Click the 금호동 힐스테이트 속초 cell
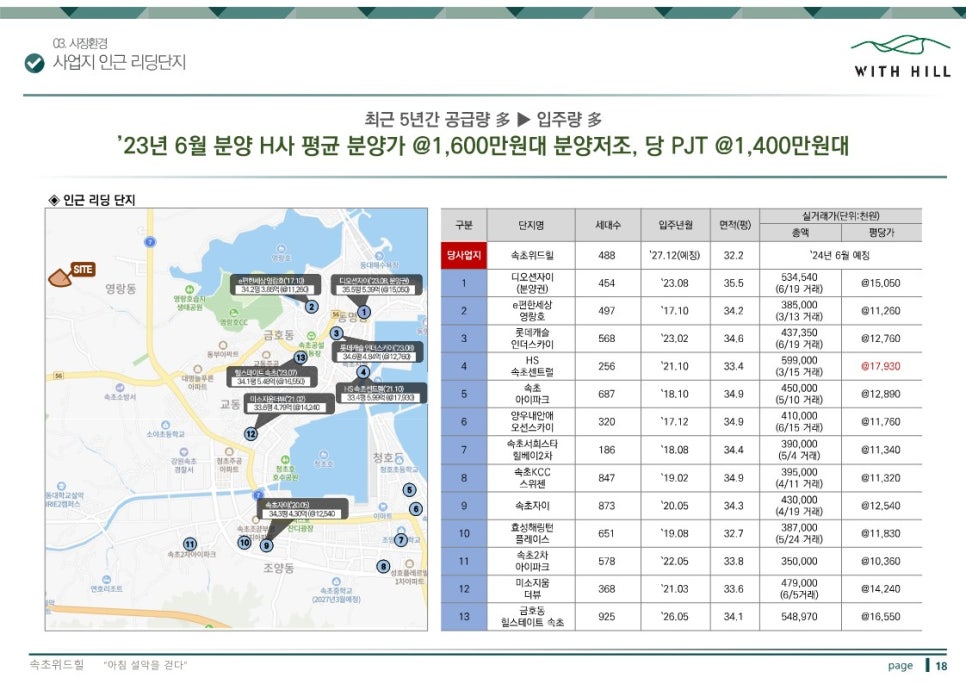The image size is (966, 684). pyautogui.click(x=531, y=616)
